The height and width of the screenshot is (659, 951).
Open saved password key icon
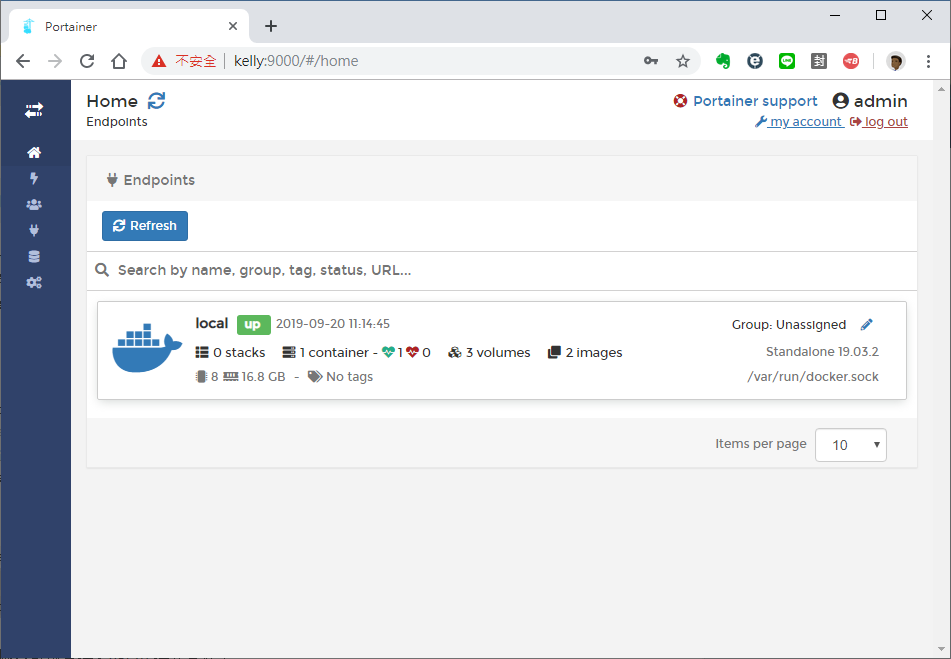tap(651, 61)
